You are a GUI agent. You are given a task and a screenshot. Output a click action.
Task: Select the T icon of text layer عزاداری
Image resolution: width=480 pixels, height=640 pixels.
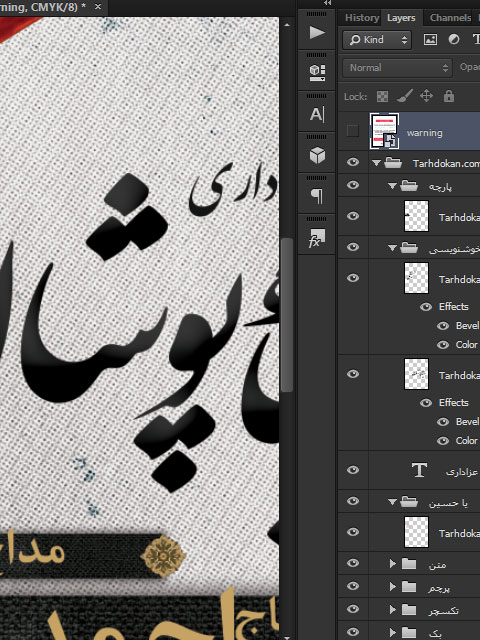(x=419, y=470)
